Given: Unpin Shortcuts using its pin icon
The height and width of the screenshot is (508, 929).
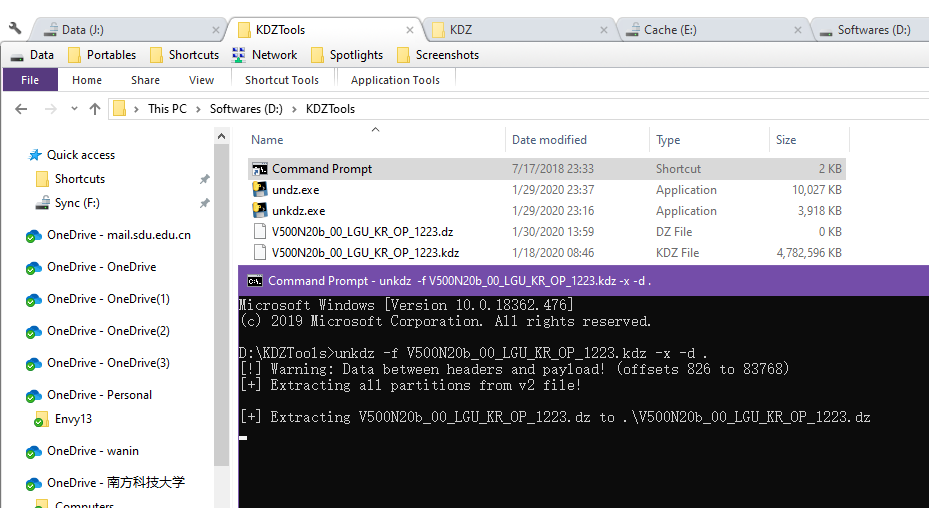Looking at the screenshot, I should 204,179.
